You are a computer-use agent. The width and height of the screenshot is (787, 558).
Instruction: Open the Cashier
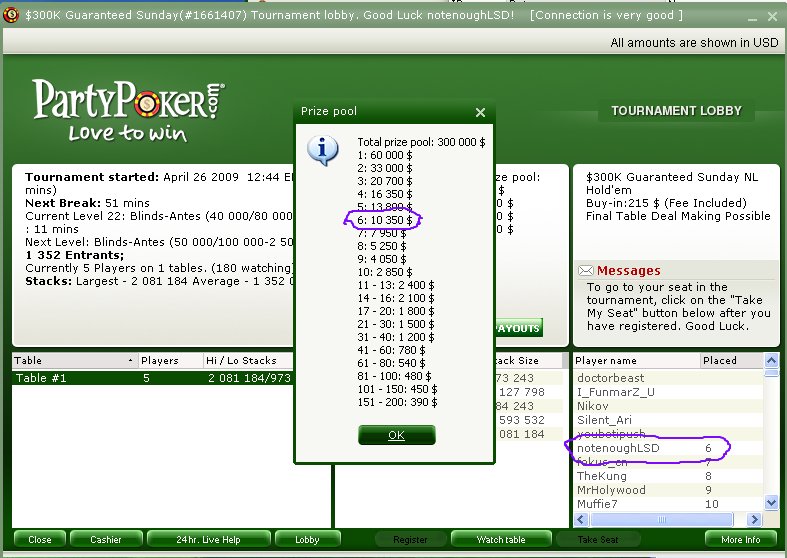[106, 540]
